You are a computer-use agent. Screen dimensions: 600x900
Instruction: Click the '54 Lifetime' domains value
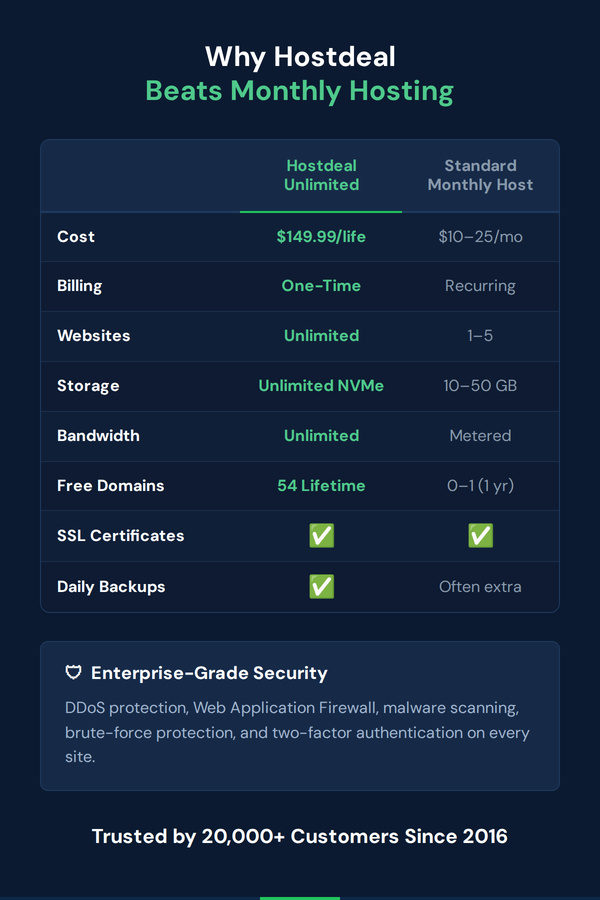pyautogui.click(x=321, y=486)
